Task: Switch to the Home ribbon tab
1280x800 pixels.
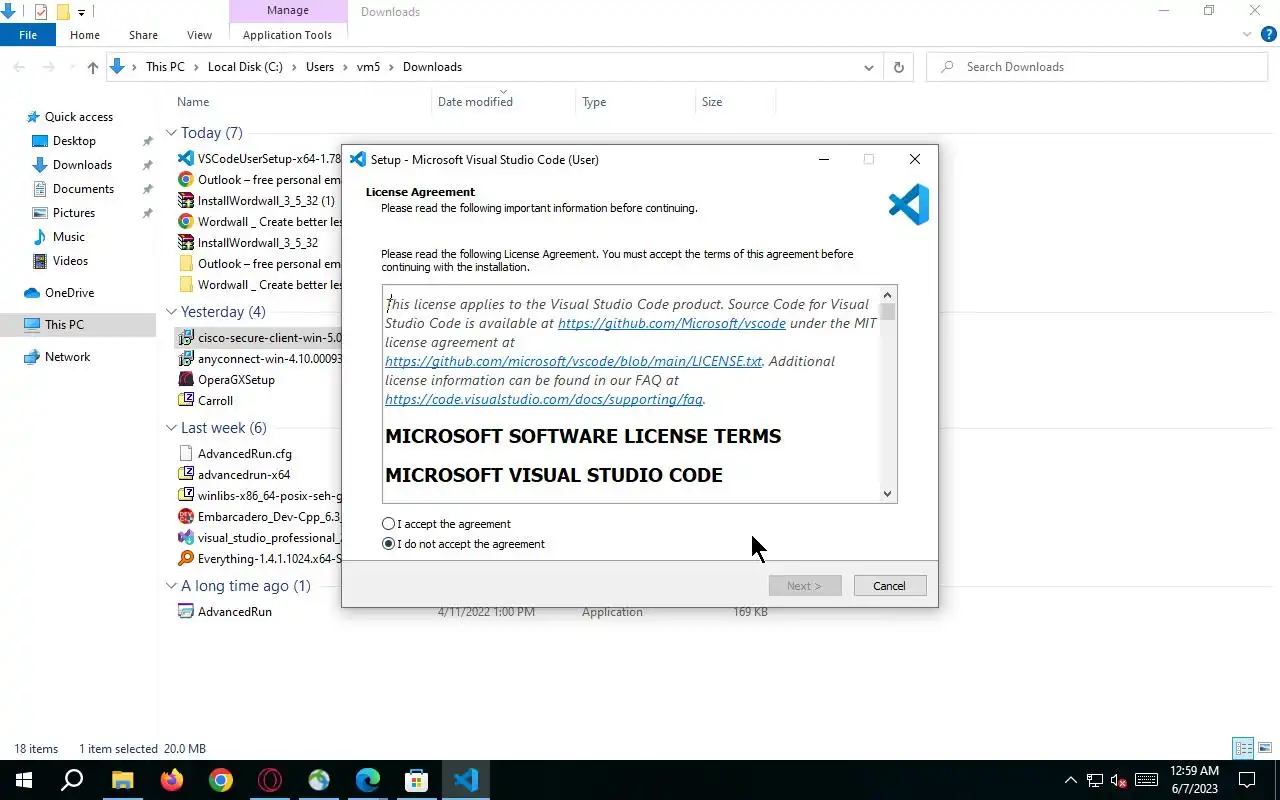Action: (85, 35)
